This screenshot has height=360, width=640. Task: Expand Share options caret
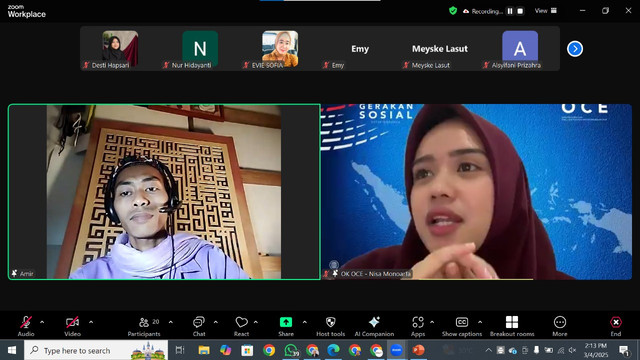pyautogui.click(x=304, y=322)
